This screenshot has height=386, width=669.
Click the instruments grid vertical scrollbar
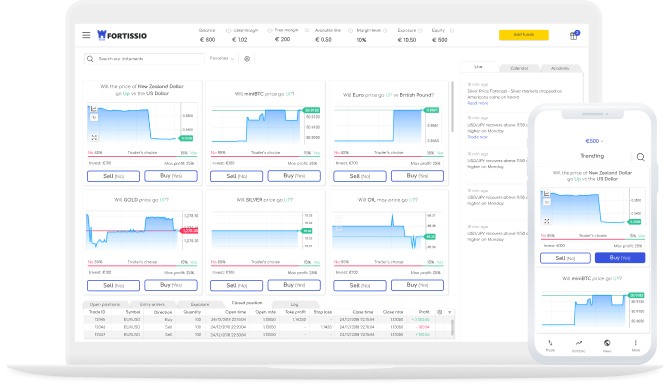452,107
